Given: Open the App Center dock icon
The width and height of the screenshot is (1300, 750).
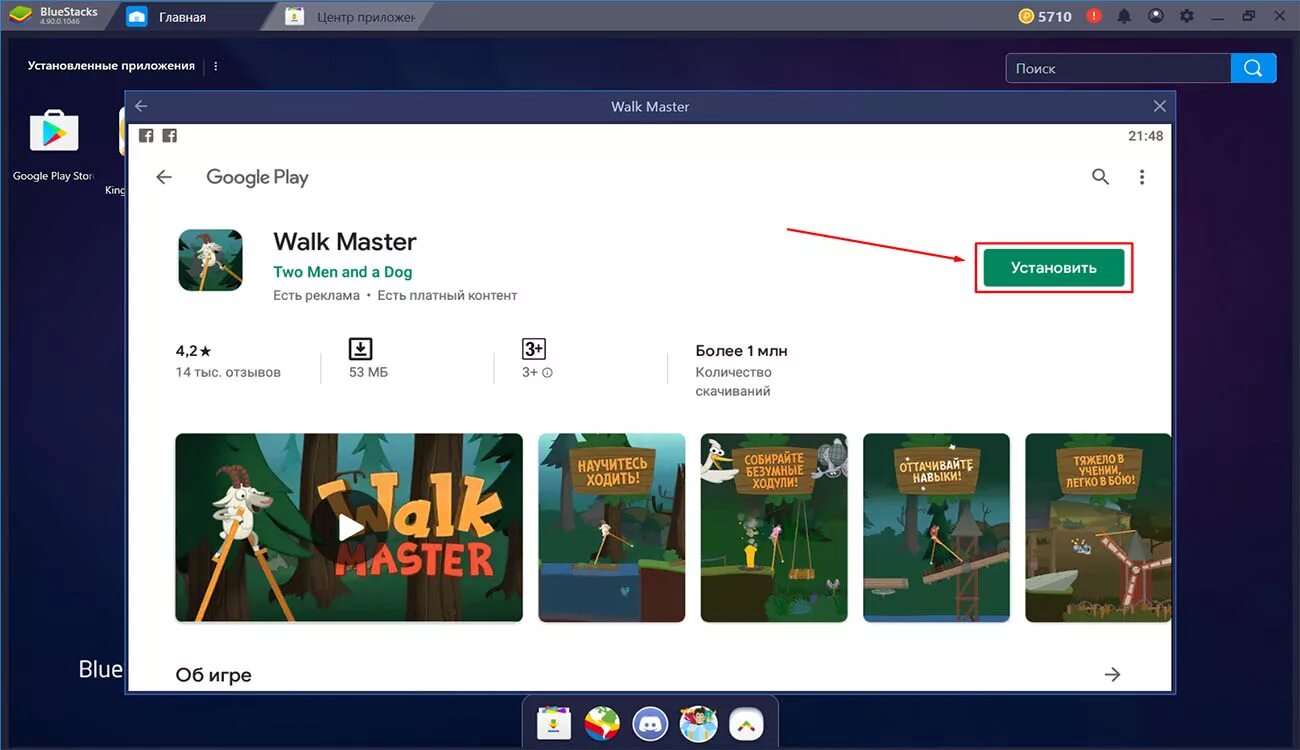Looking at the screenshot, I should pos(553,722).
